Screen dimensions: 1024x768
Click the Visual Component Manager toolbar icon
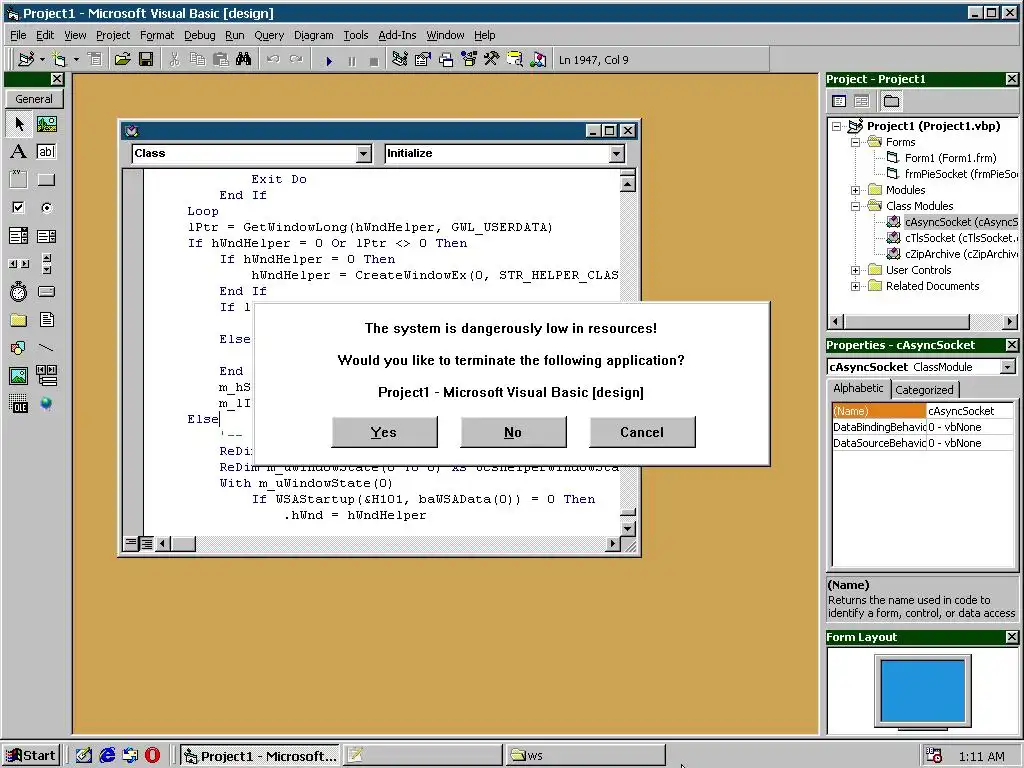538,59
